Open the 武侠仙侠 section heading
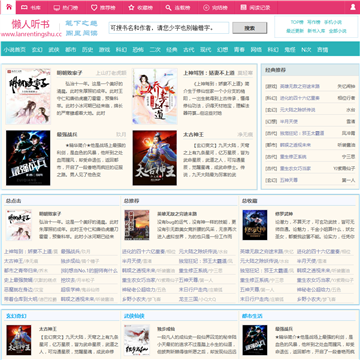Screen dimensions: 360x360 134,316
